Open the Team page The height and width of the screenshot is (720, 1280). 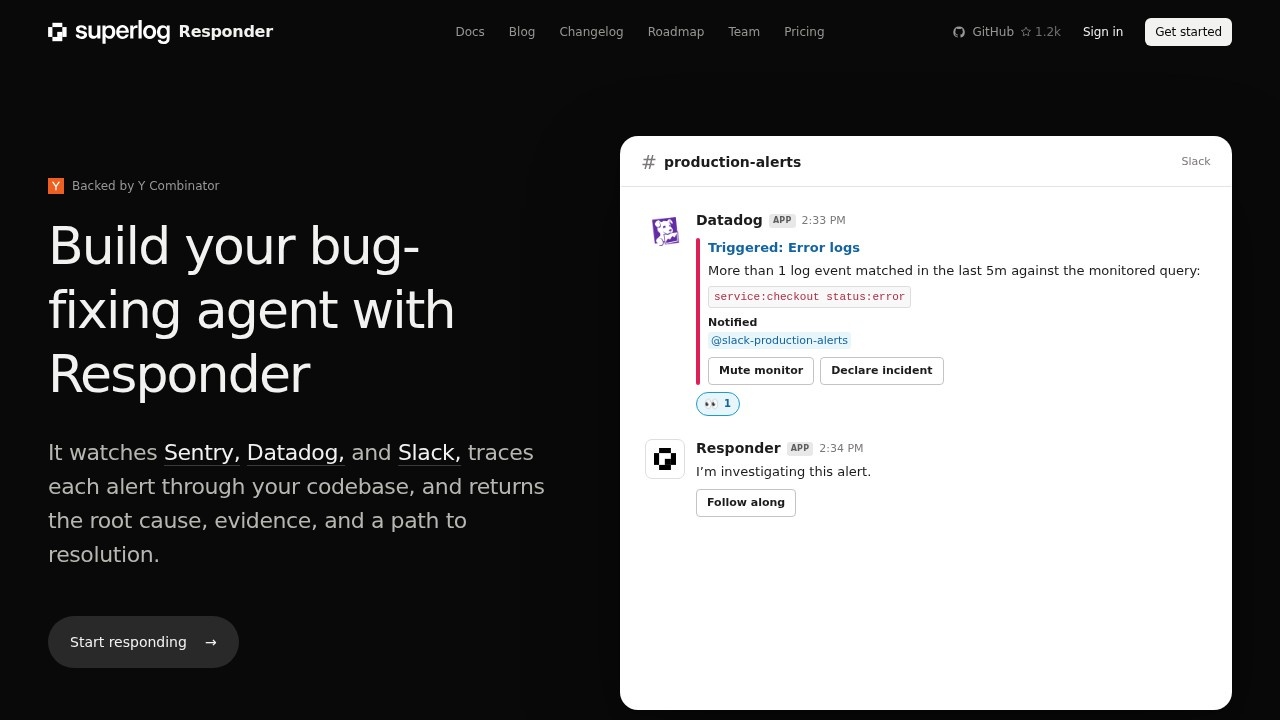[x=744, y=32]
